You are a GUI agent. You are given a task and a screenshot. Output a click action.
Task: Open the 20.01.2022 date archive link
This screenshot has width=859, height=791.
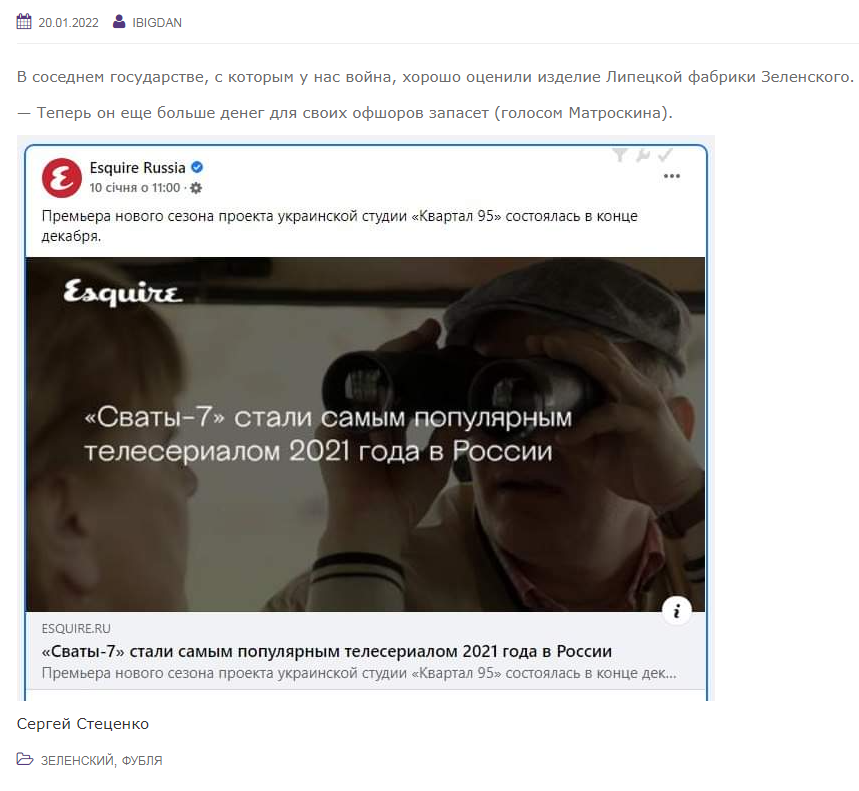[68, 22]
